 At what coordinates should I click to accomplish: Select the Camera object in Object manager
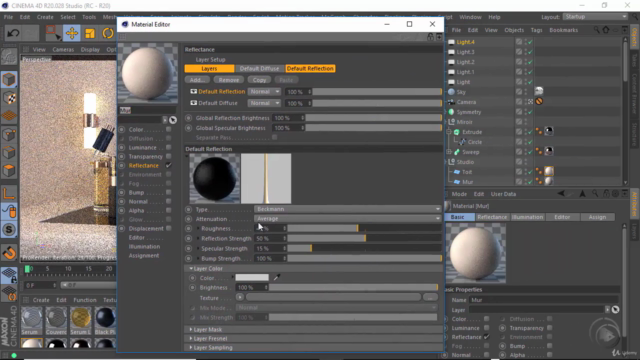tap(466, 102)
